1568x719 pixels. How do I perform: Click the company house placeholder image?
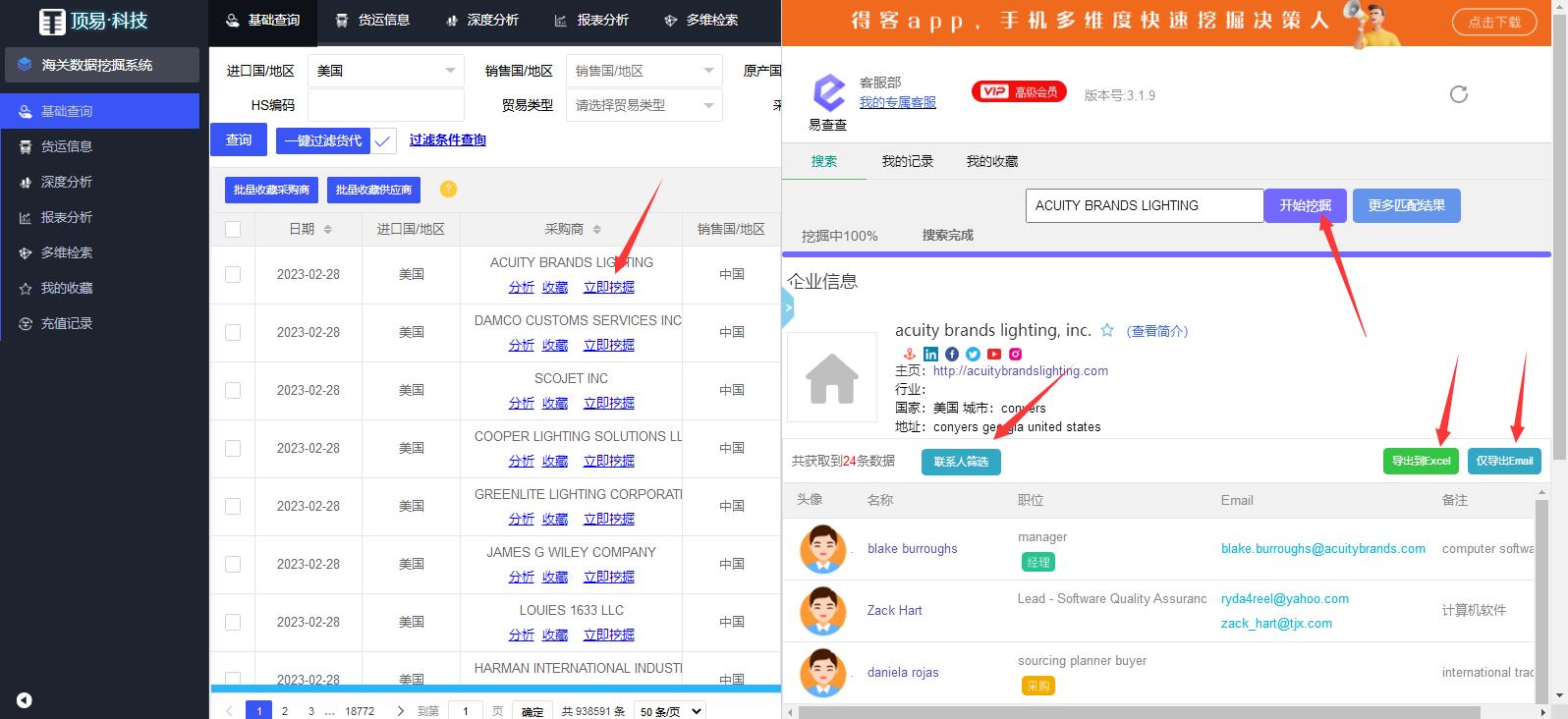pos(832,377)
